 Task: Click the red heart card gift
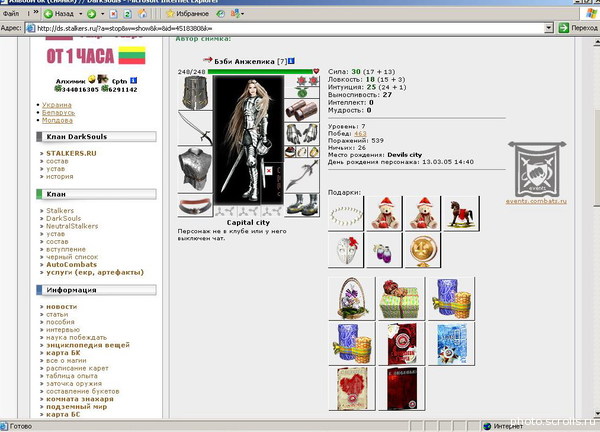pyautogui.click(x=352, y=388)
